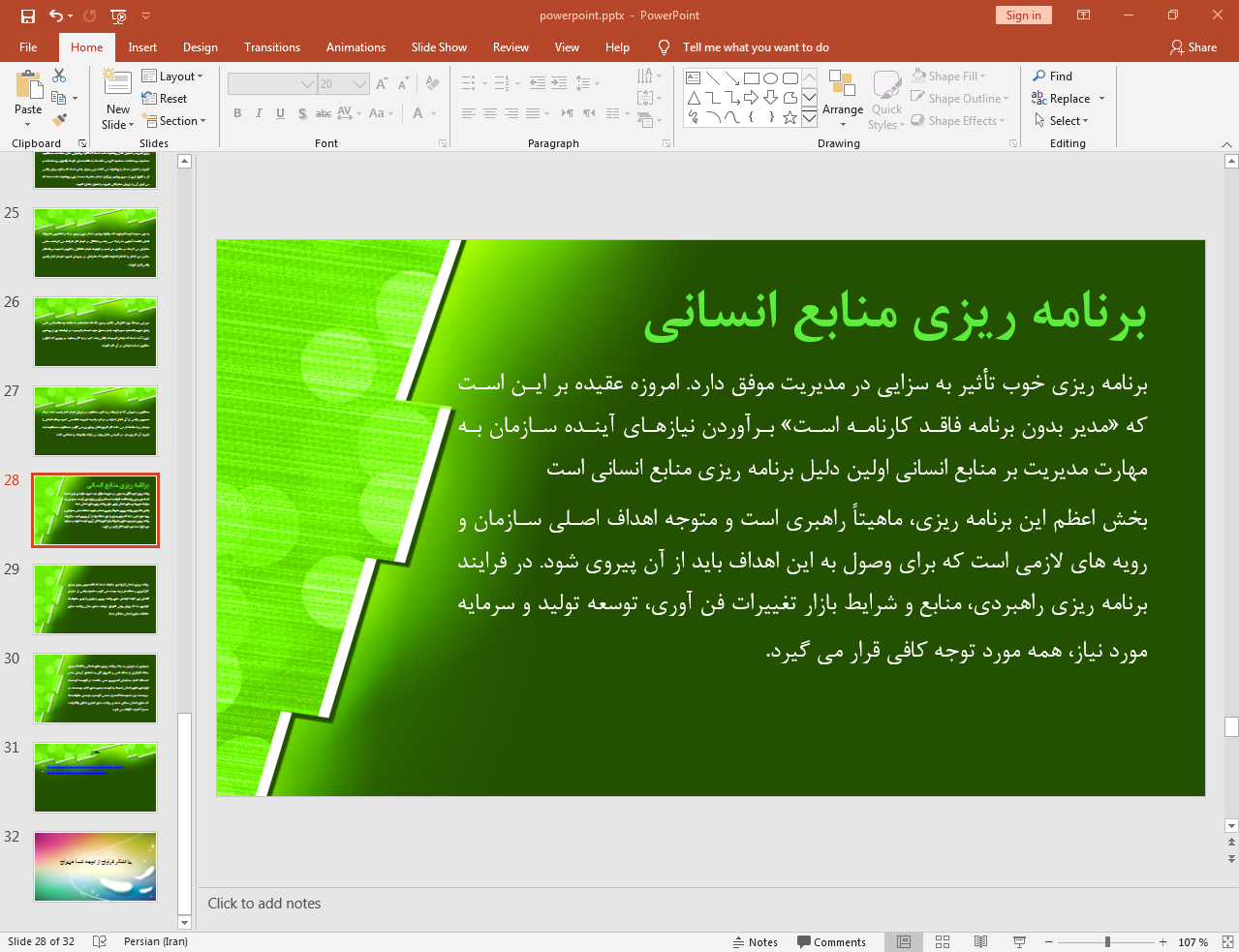Image resolution: width=1239 pixels, height=952 pixels.
Task: Toggle justify text alignment
Action: pyautogui.click(x=533, y=113)
